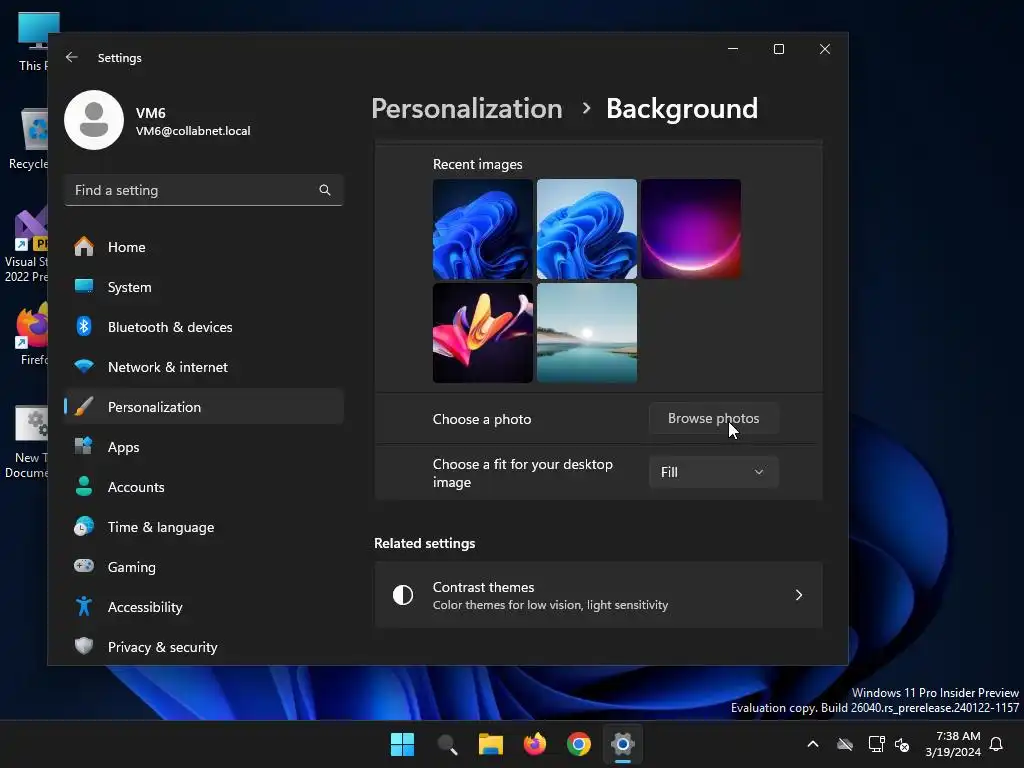
Task: Open Home in the Settings sidebar
Action: (x=204, y=247)
